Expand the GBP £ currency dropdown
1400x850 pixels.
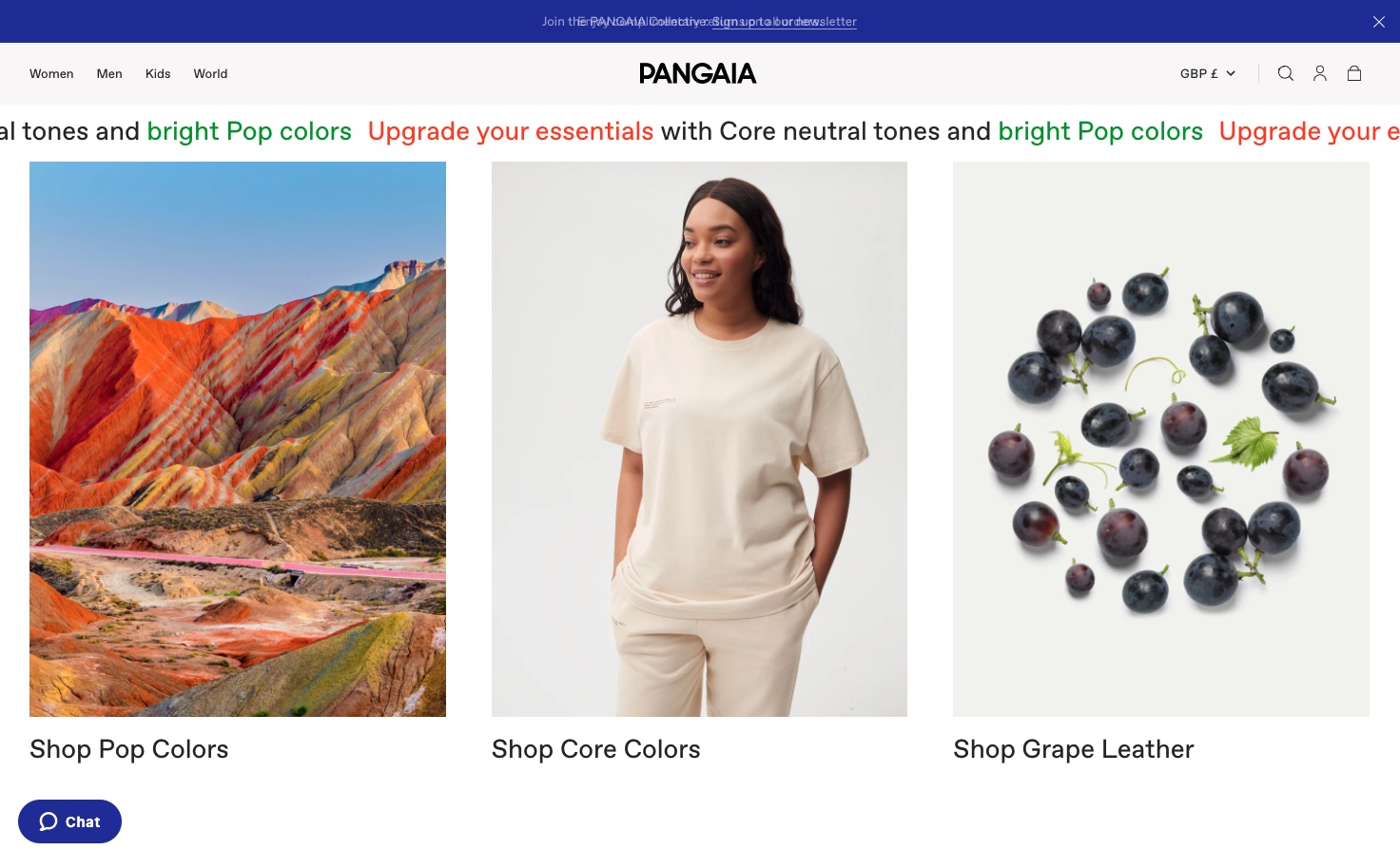point(1208,73)
